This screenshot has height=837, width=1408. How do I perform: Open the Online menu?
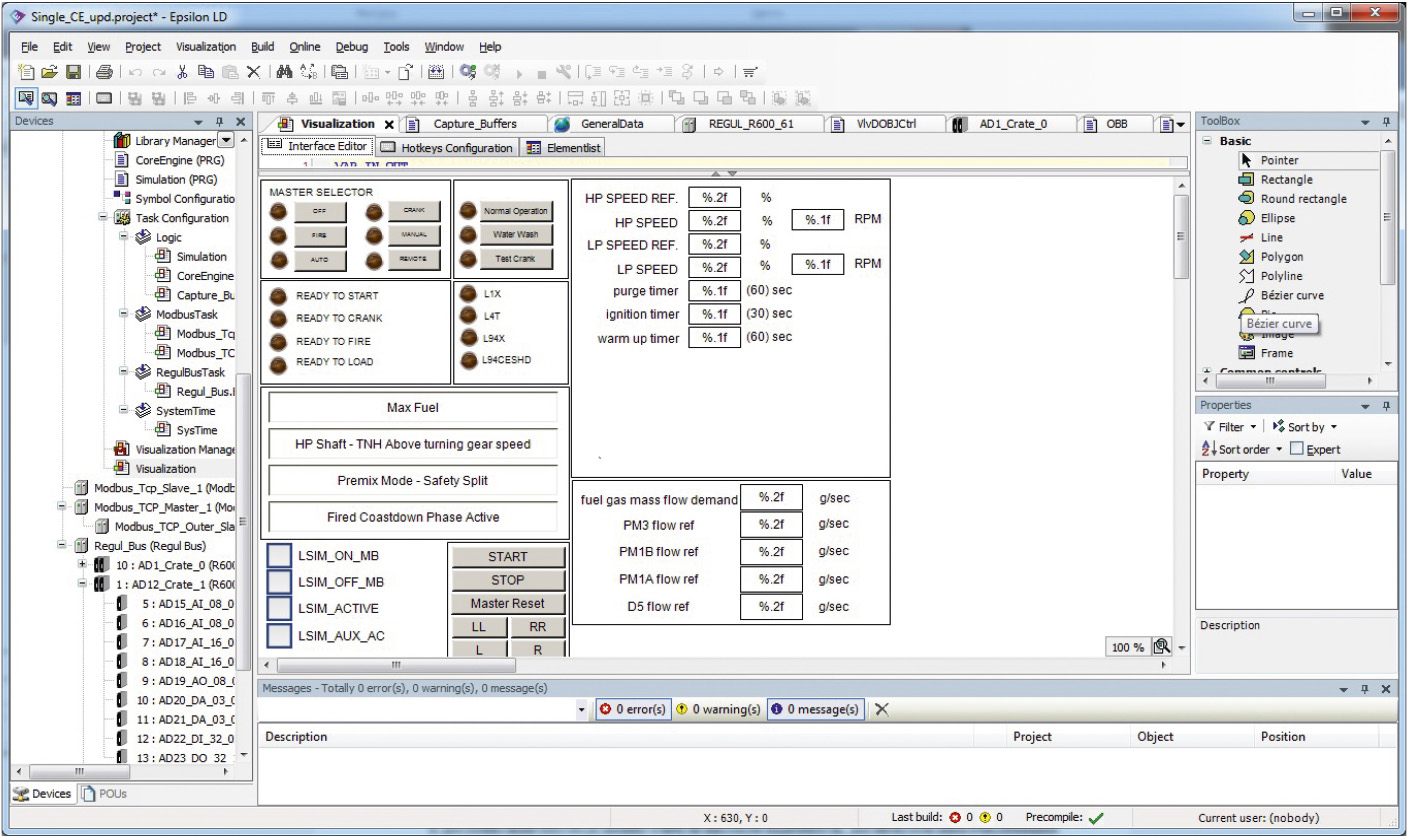(305, 47)
